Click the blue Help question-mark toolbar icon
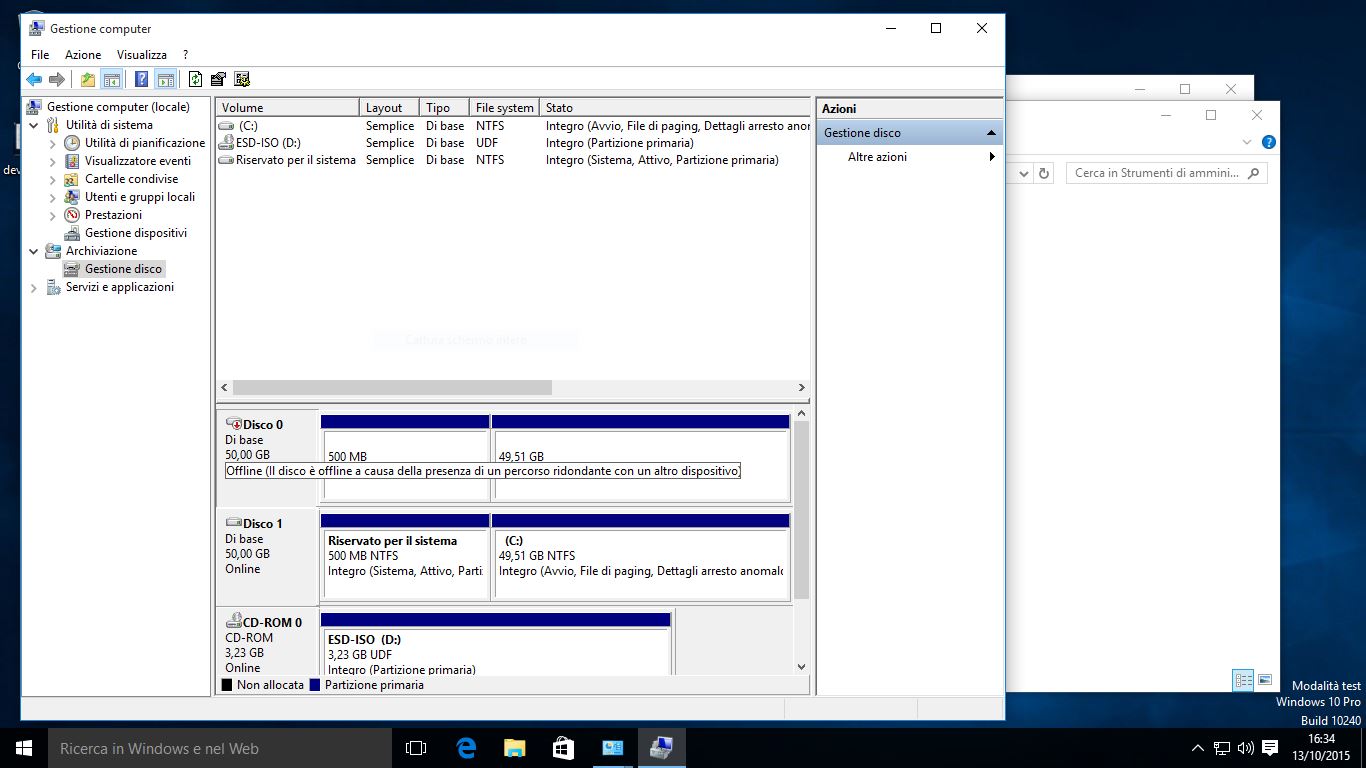The width and height of the screenshot is (1366, 768). 141,80
